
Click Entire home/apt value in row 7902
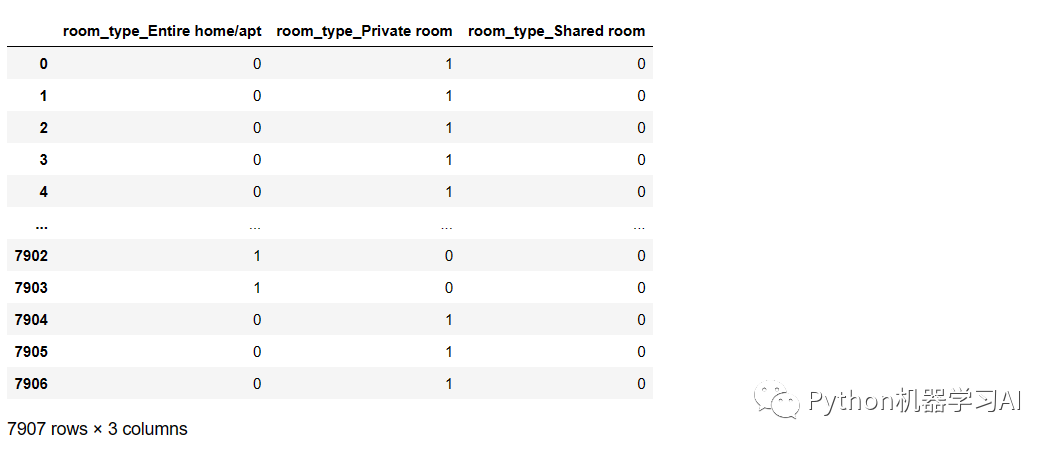click(257, 256)
